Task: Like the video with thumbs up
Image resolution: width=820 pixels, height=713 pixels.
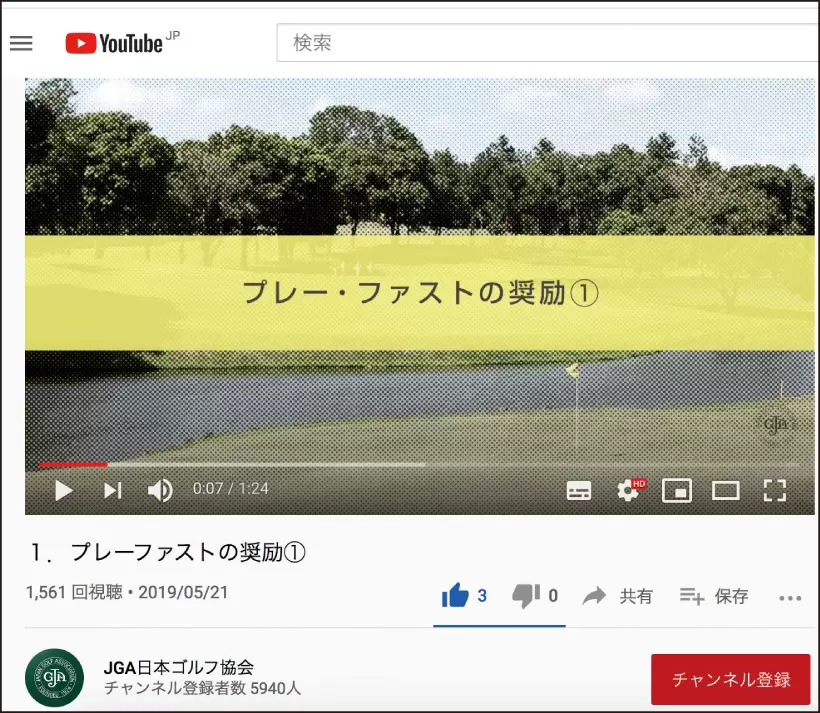Action: (455, 595)
